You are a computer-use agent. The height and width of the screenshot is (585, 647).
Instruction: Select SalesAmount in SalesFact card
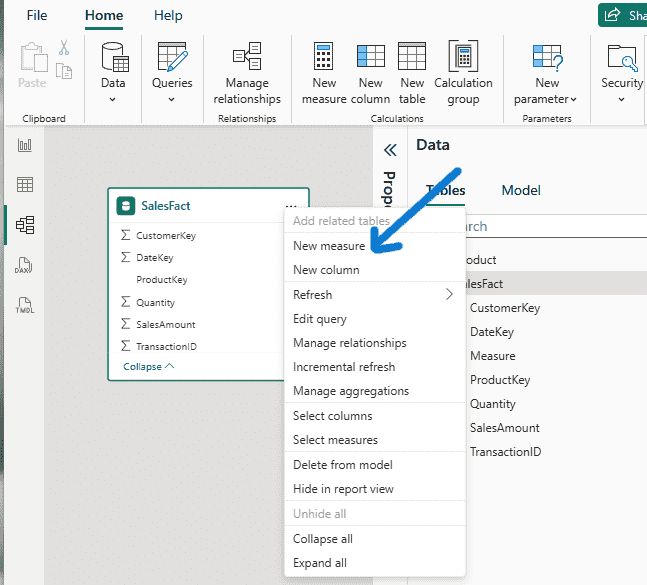(x=166, y=325)
